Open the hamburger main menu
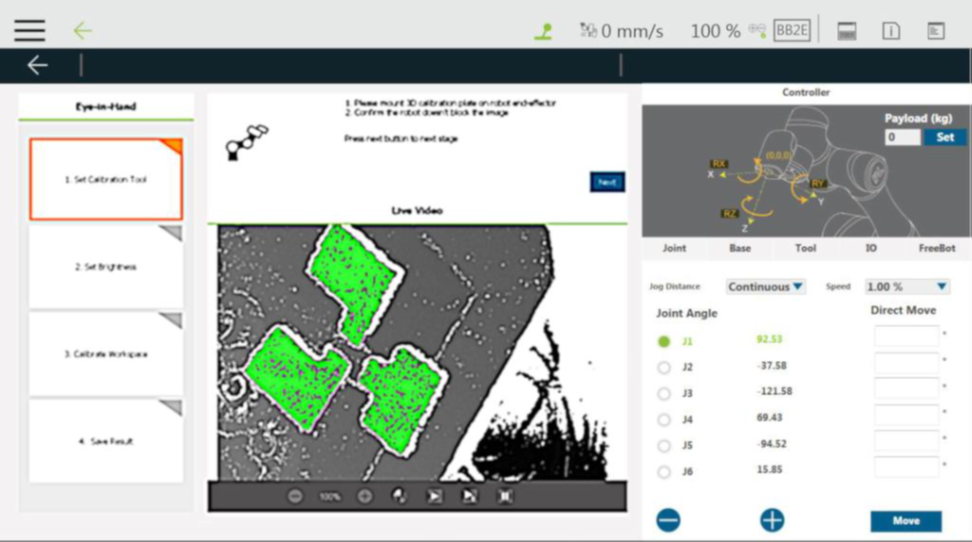The image size is (972, 542). click(29, 30)
